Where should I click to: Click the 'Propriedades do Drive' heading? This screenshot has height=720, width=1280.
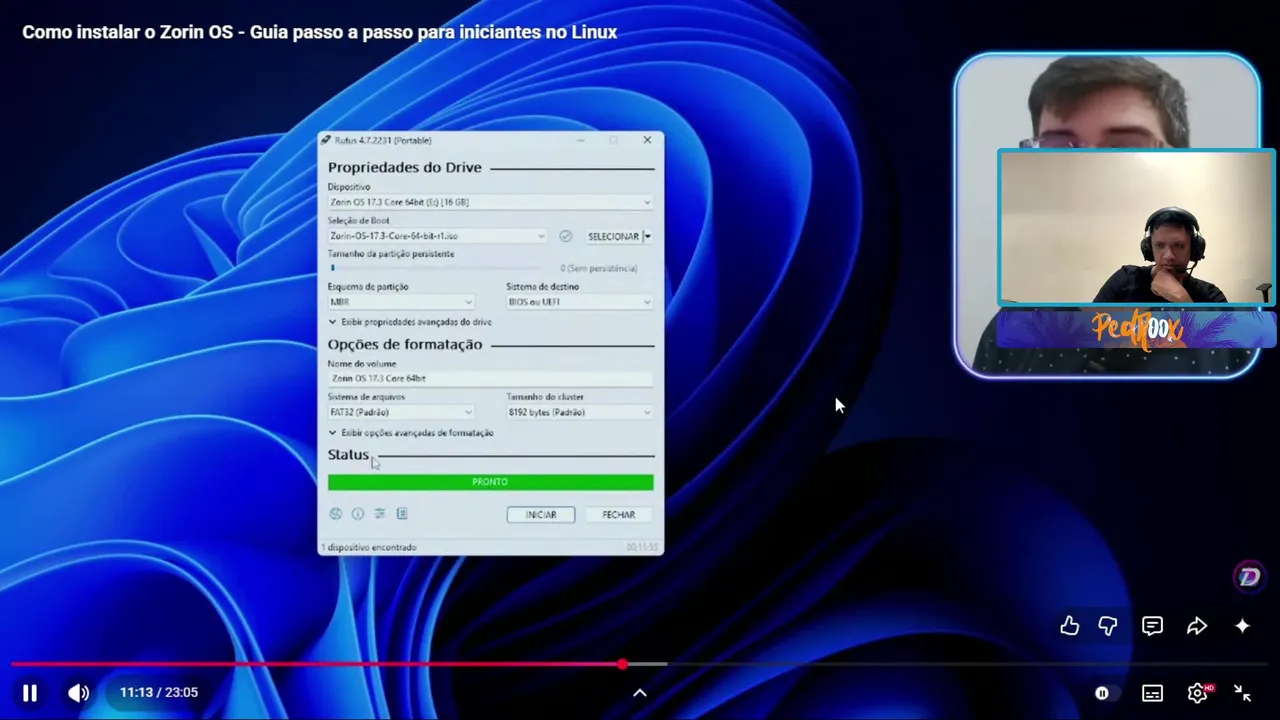(x=405, y=167)
